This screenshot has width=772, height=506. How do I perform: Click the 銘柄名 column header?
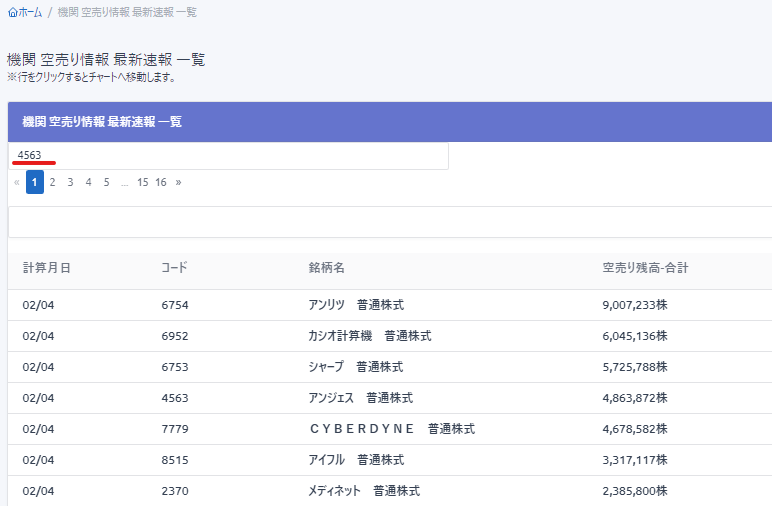click(x=326, y=268)
